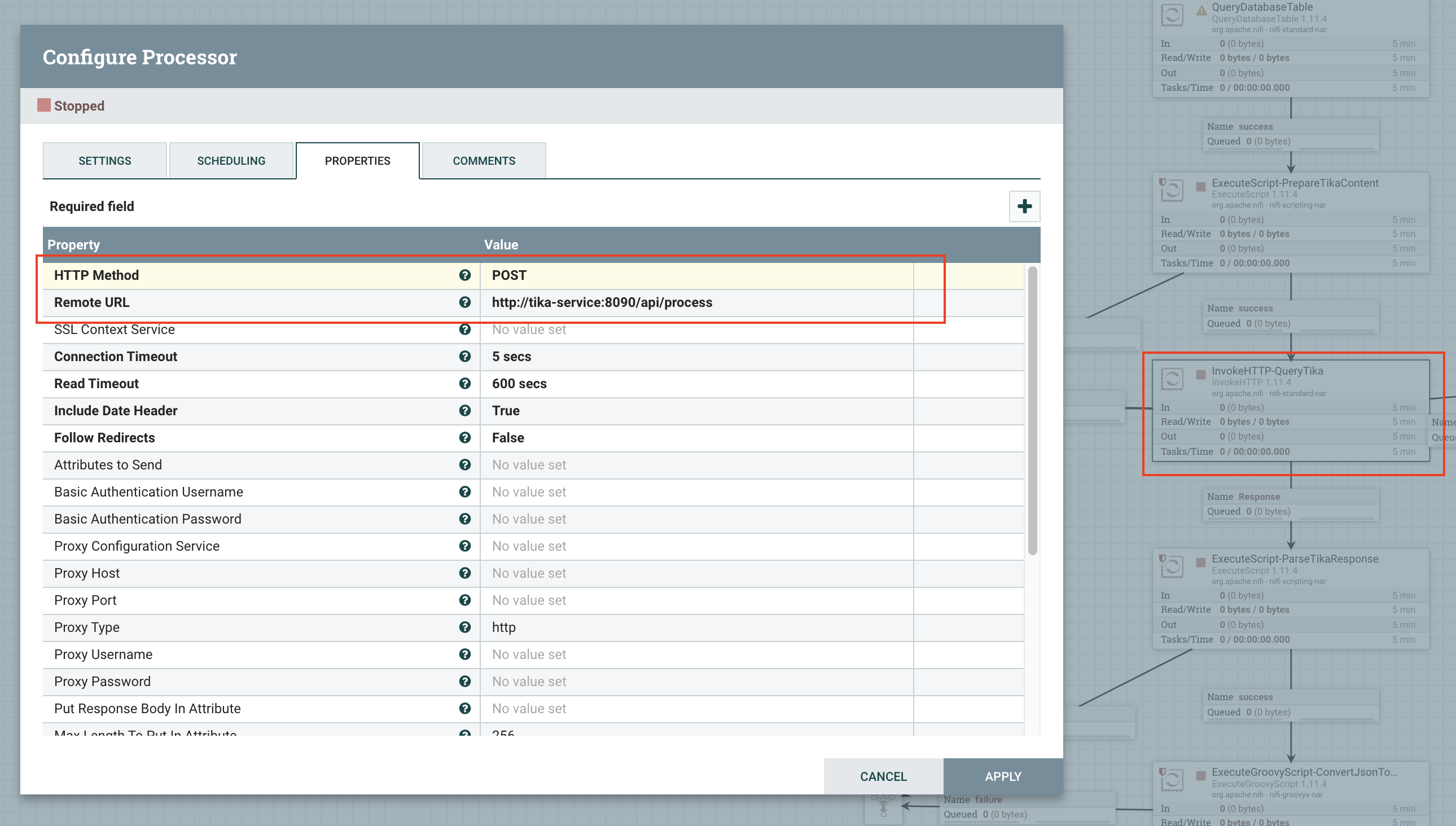The height and width of the screenshot is (826, 1456).
Task: Click the ExecuteScript-ParseTikaResponse processor icon
Action: (x=1172, y=566)
